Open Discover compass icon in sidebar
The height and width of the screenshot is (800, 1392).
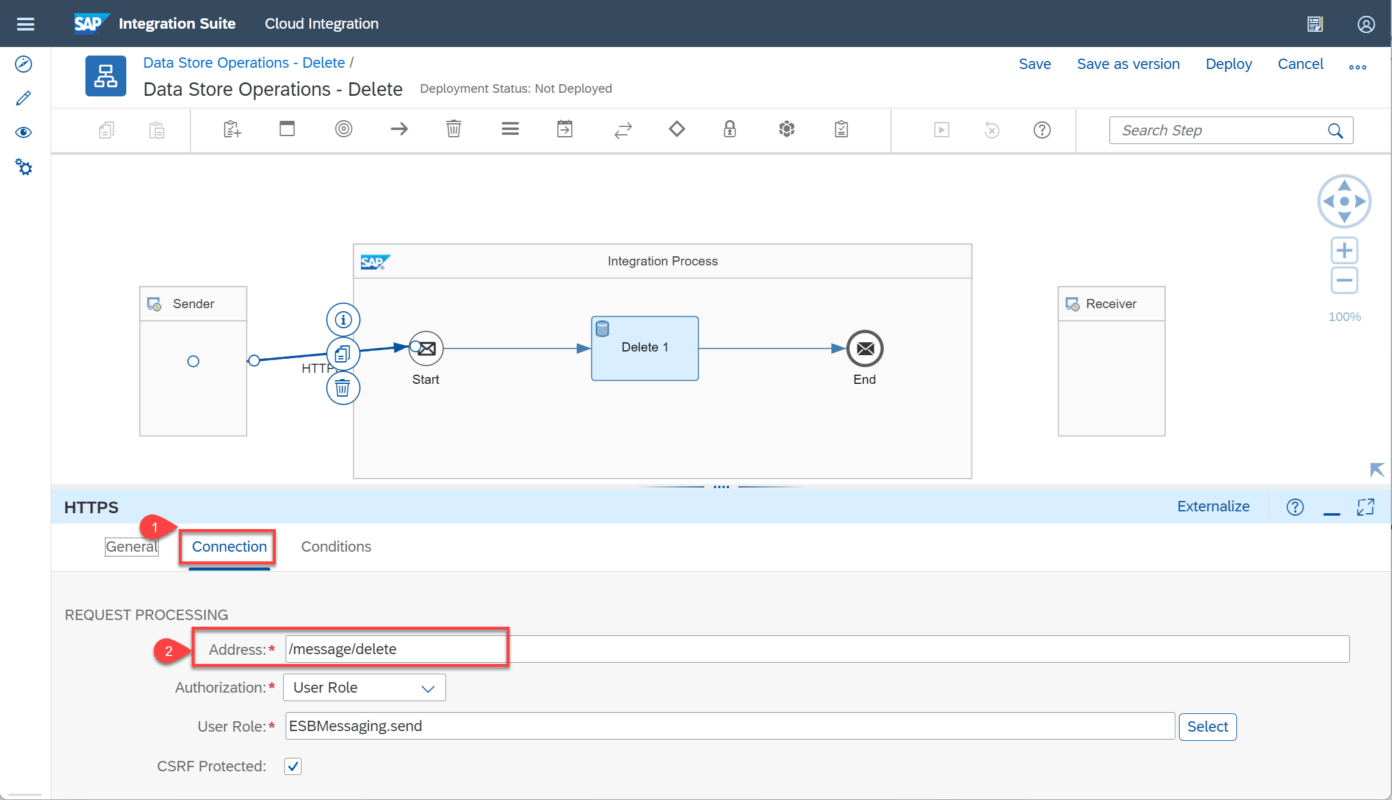click(24, 64)
